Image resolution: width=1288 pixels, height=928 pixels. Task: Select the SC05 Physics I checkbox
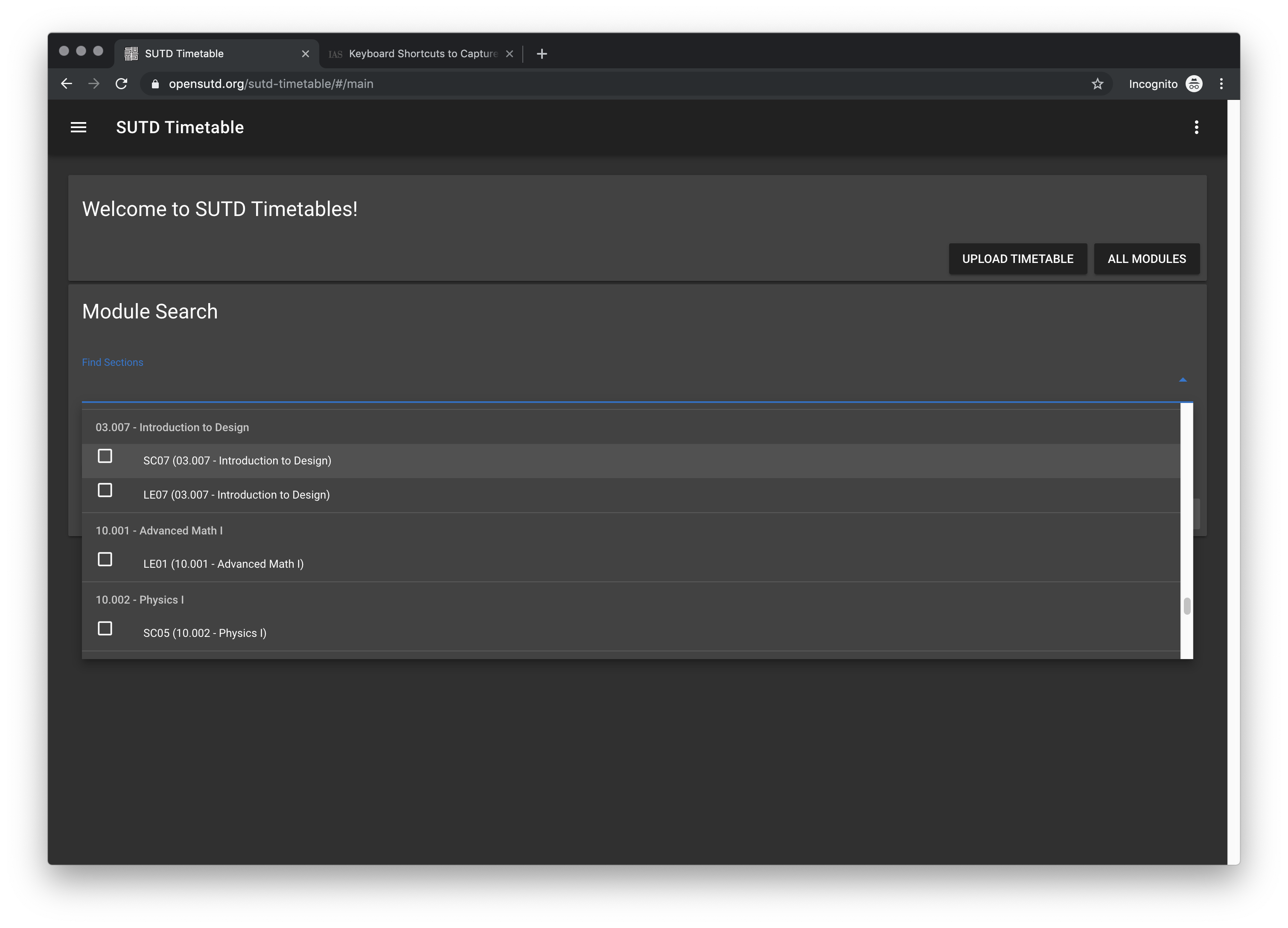click(105, 629)
